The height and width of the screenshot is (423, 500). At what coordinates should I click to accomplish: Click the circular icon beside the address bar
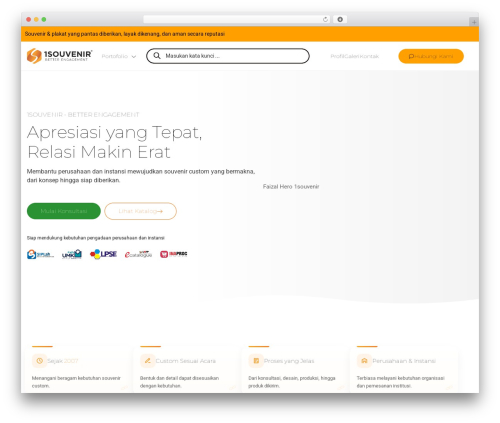tap(340, 19)
